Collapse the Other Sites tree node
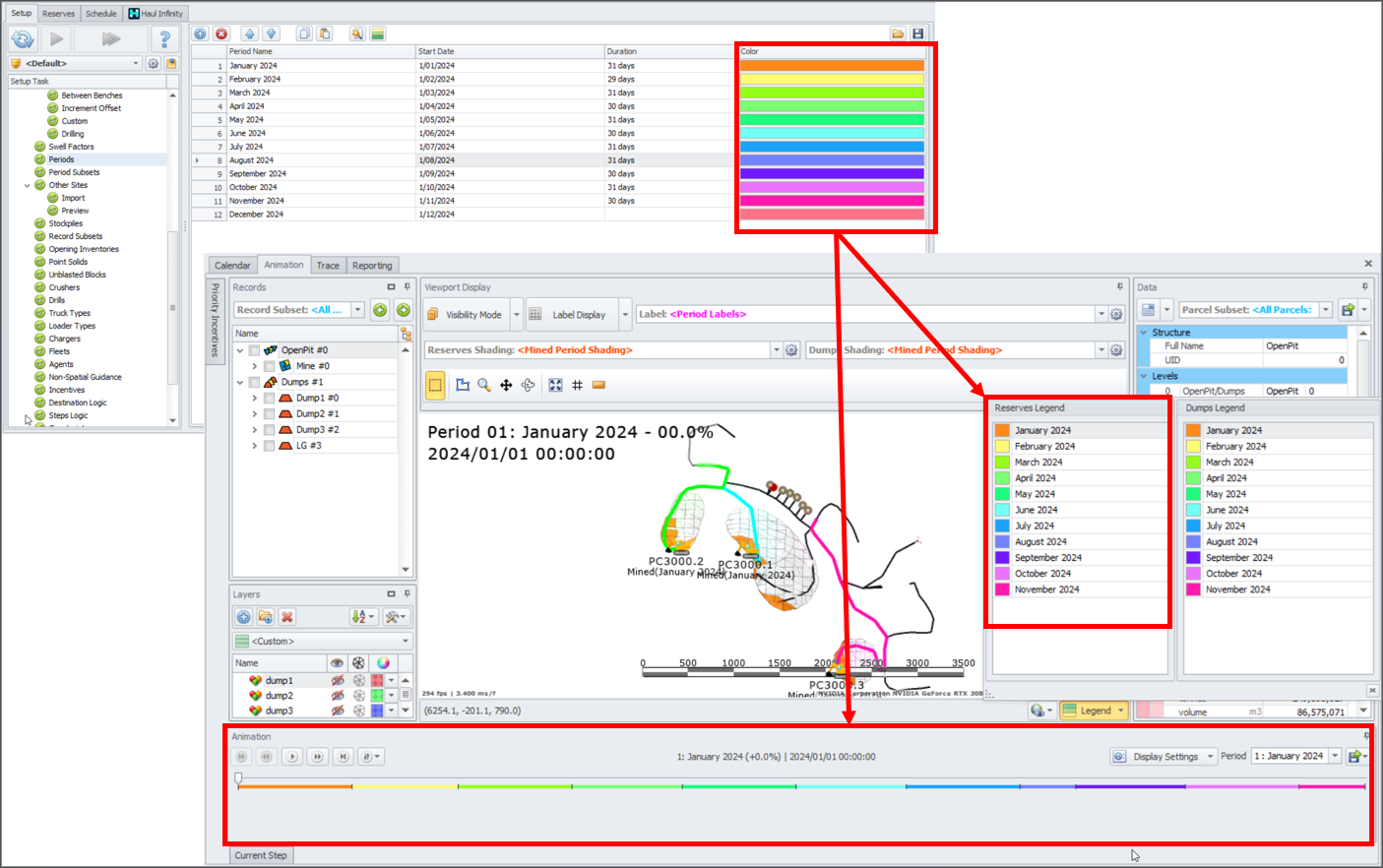This screenshot has height=868, width=1383. pos(28,185)
